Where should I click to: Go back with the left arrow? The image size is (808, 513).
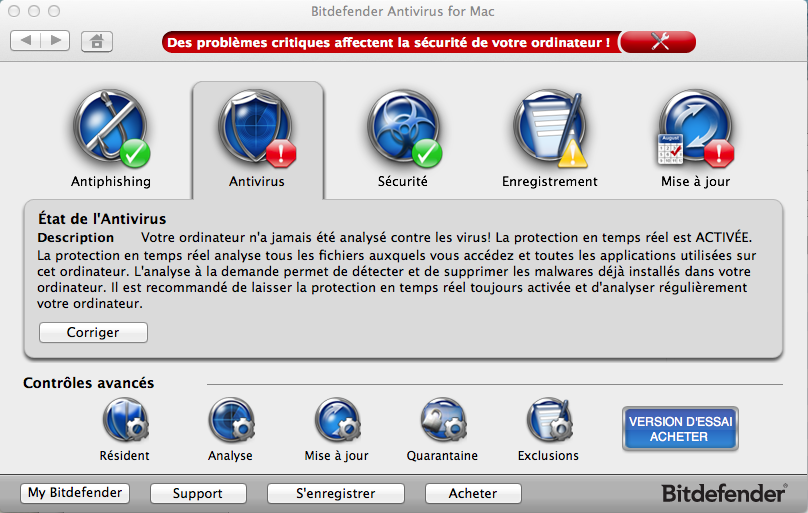(x=25, y=41)
